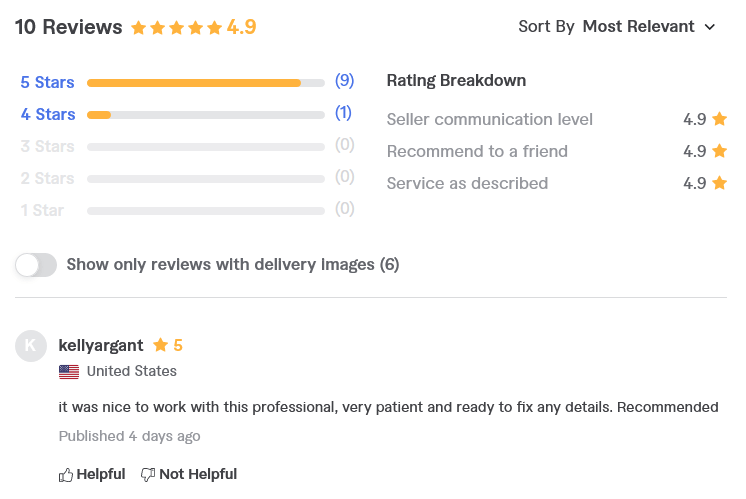Filter reviews by 5 Stars

click(47, 82)
